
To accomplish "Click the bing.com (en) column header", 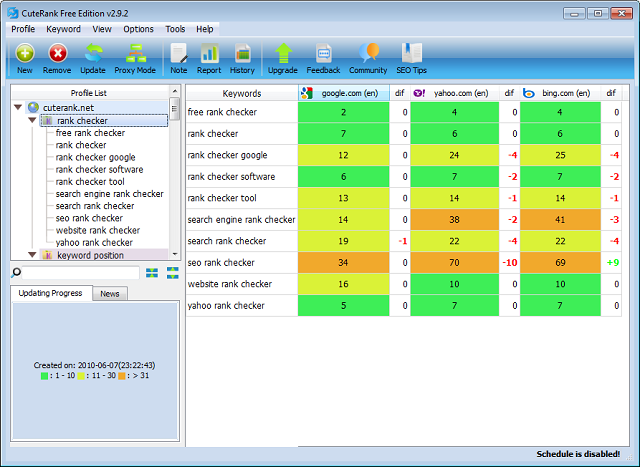I will click(561, 93).
